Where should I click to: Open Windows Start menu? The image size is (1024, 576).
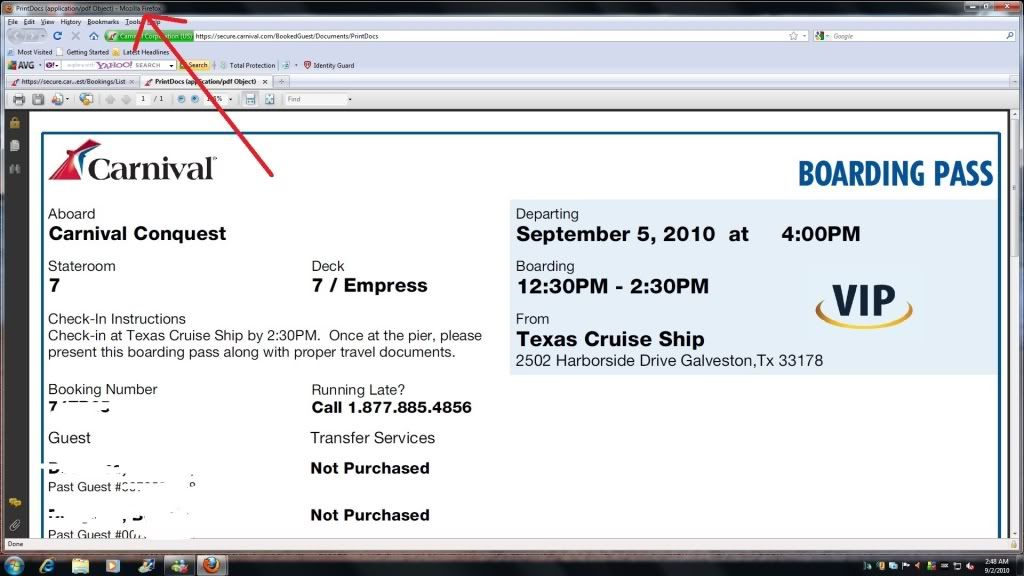[14, 565]
